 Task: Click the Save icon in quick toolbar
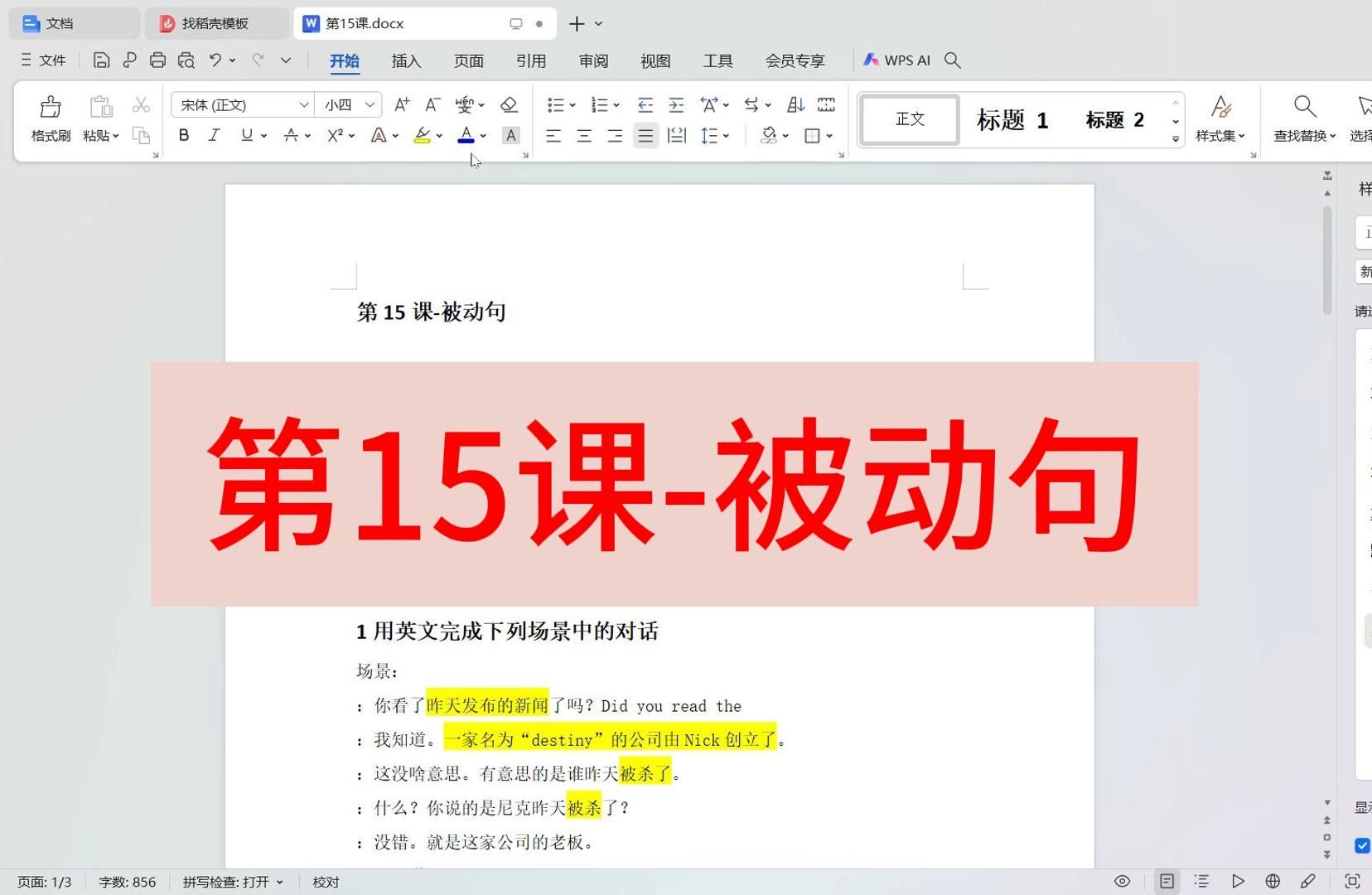point(101,60)
